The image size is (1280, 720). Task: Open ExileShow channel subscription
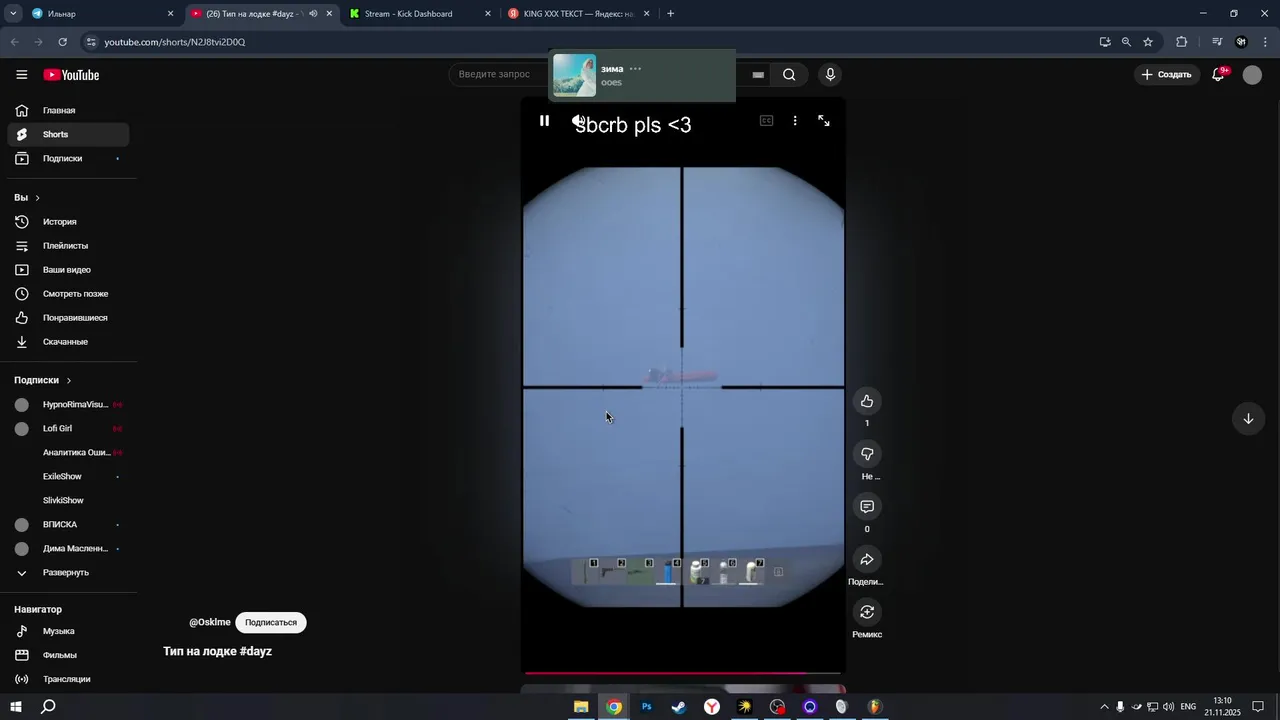click(68, 477)
